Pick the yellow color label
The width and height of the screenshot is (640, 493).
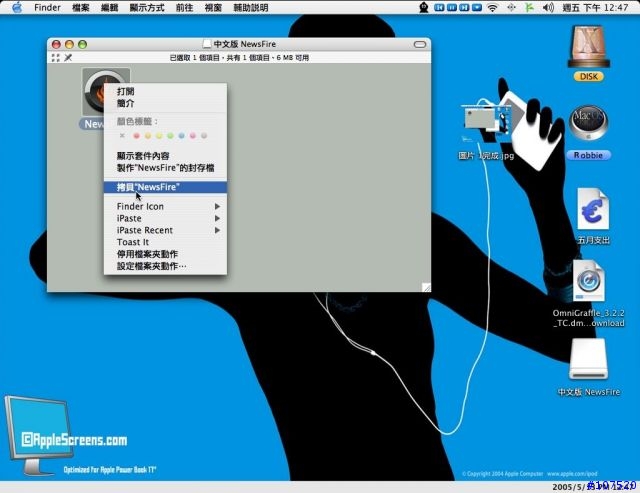click(159, 135)
